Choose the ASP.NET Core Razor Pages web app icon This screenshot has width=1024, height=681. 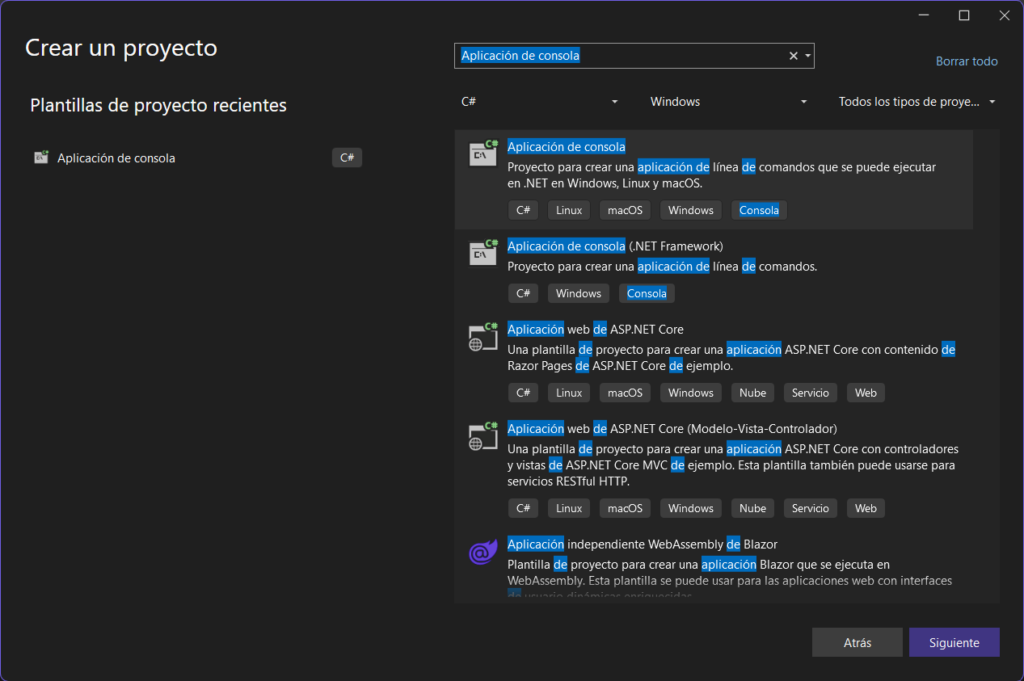tap(483, 336)
